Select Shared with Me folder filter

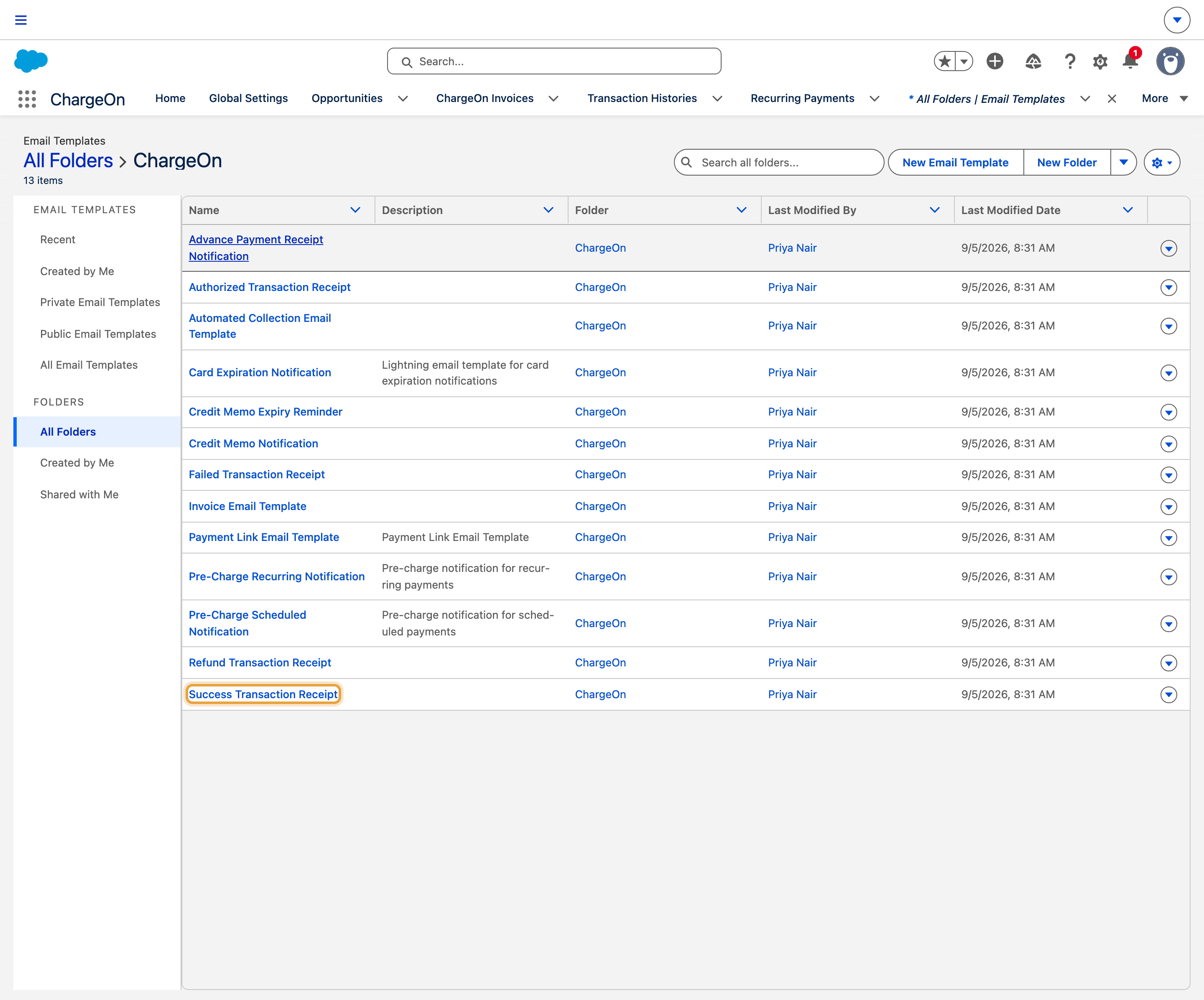click(x=79, y=494)
